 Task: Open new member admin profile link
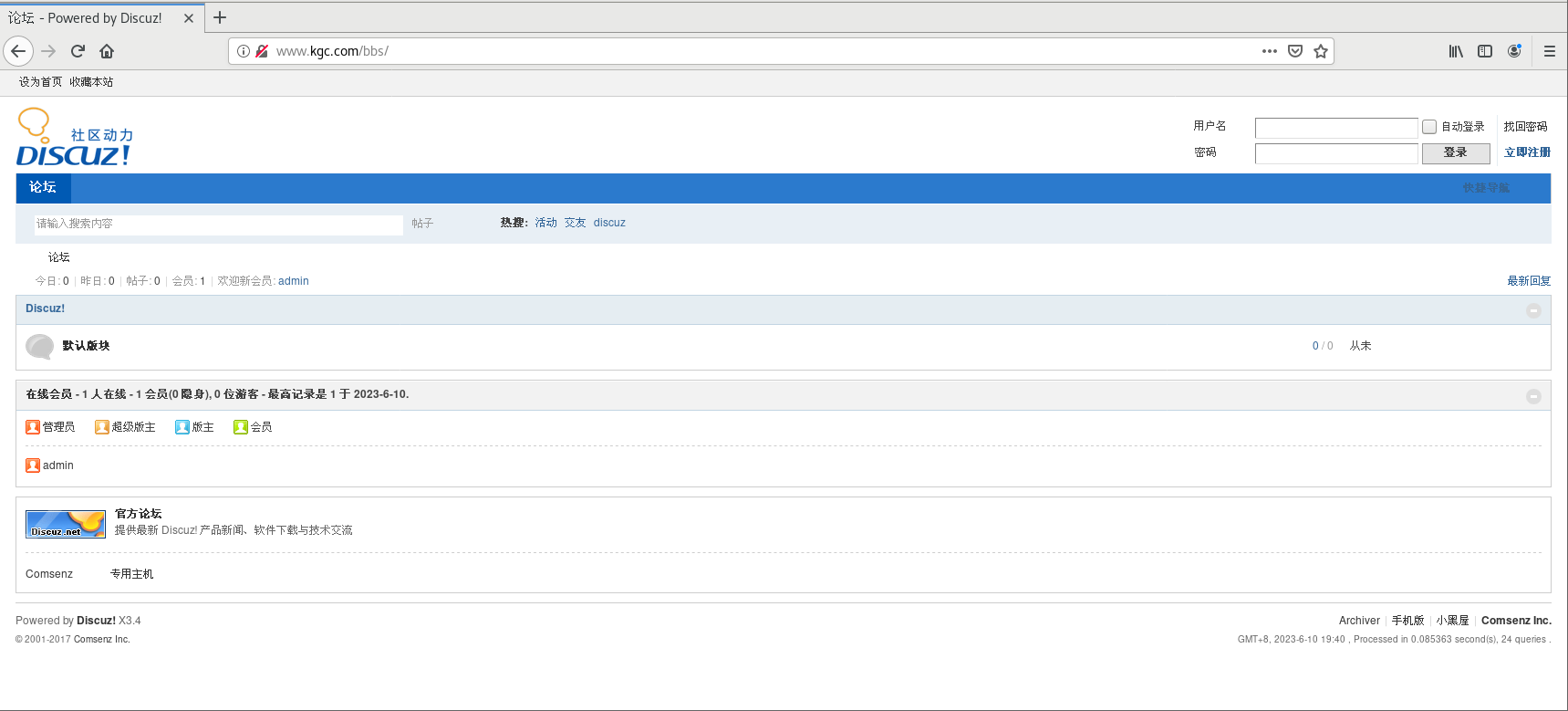[294, 281]
